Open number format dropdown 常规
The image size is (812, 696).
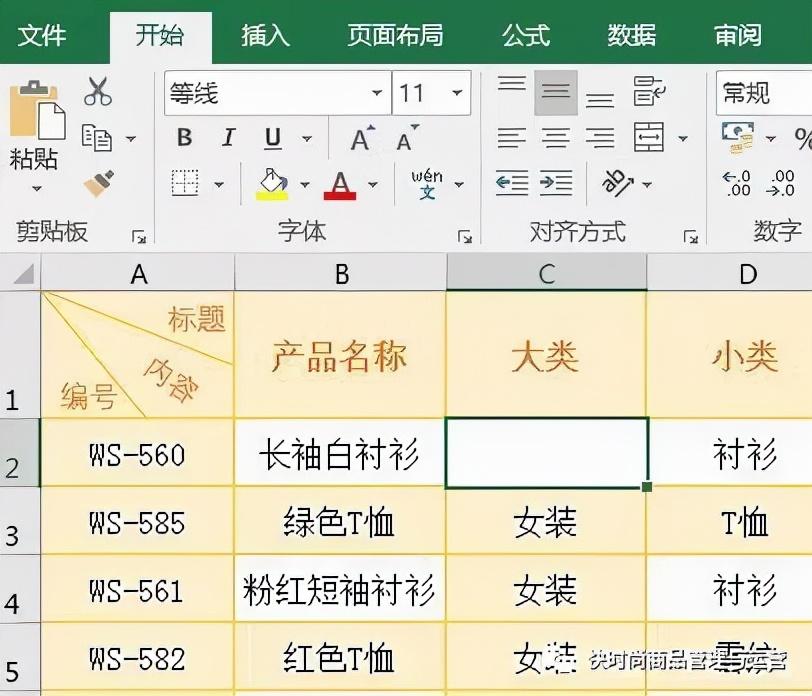coord(764,93)
